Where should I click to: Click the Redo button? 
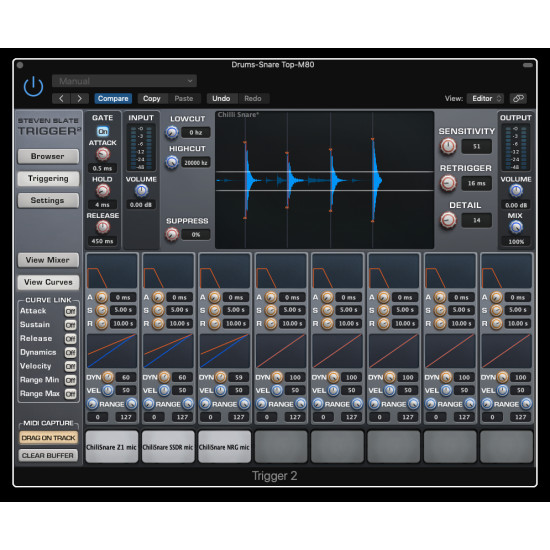pos(253,99)
